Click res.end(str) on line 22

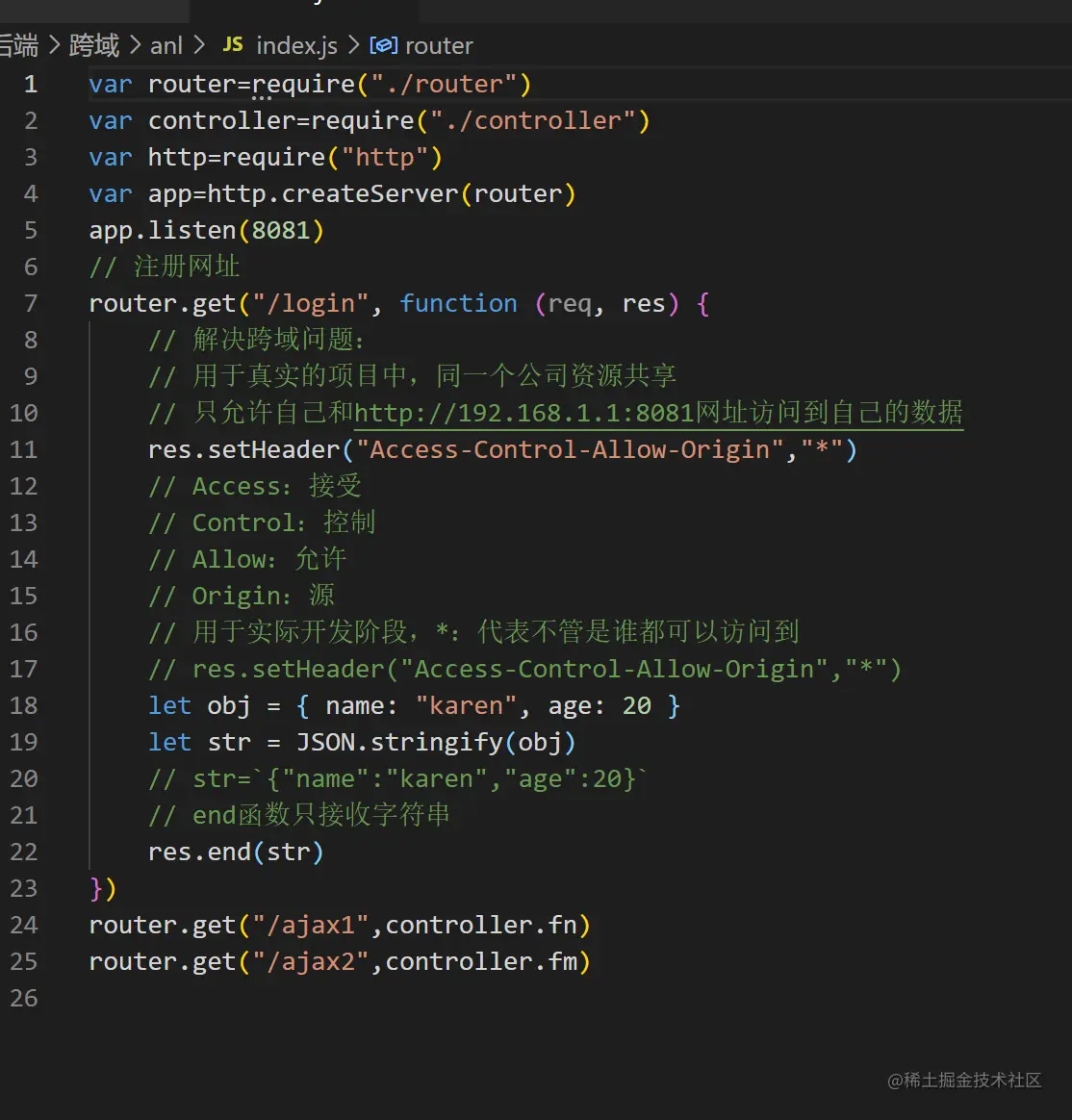[236, 852]
